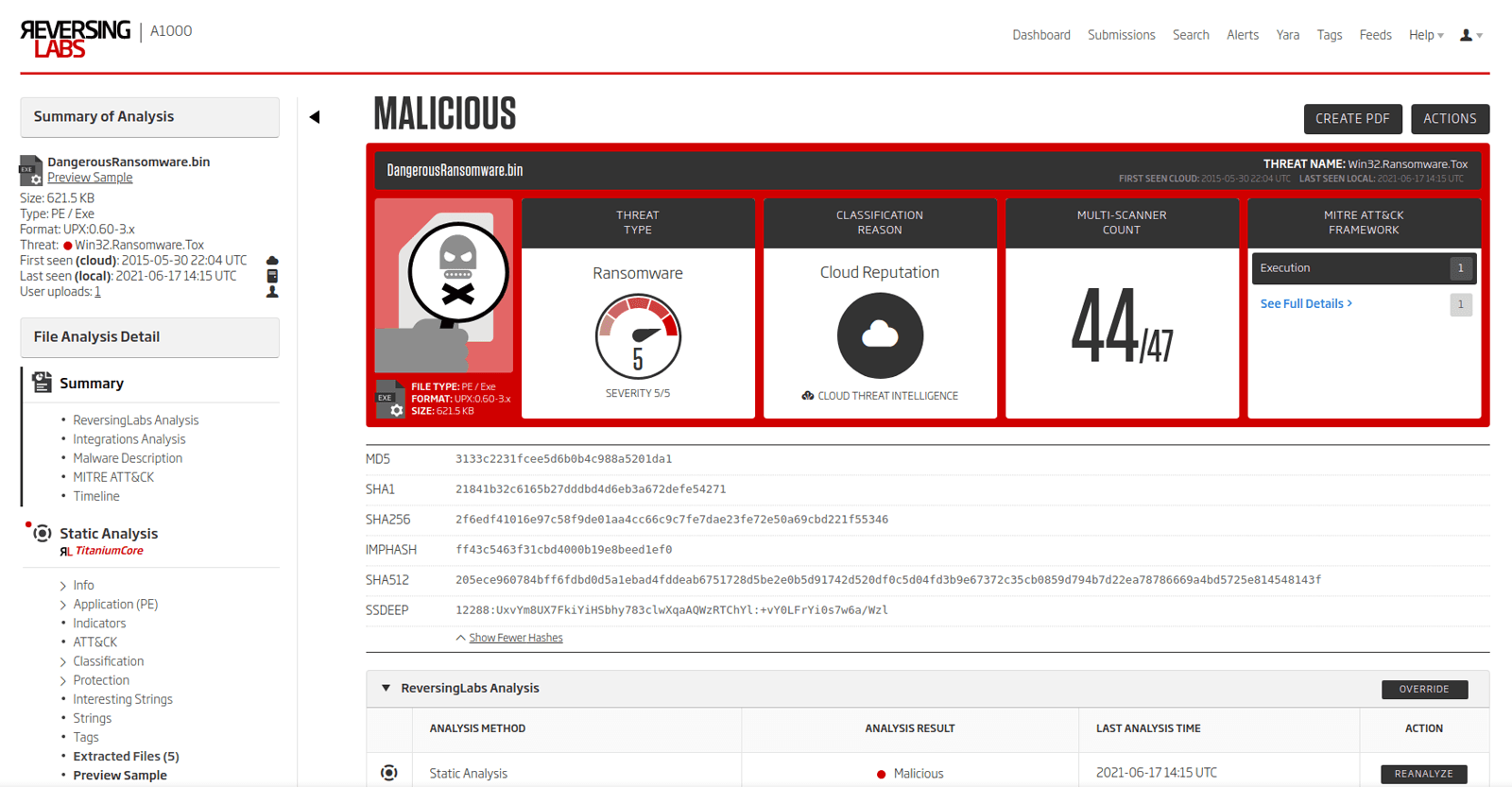Open the Submissions menu
The width and height of the screenshot is (1512, 787).
(x=1121, y=35)
